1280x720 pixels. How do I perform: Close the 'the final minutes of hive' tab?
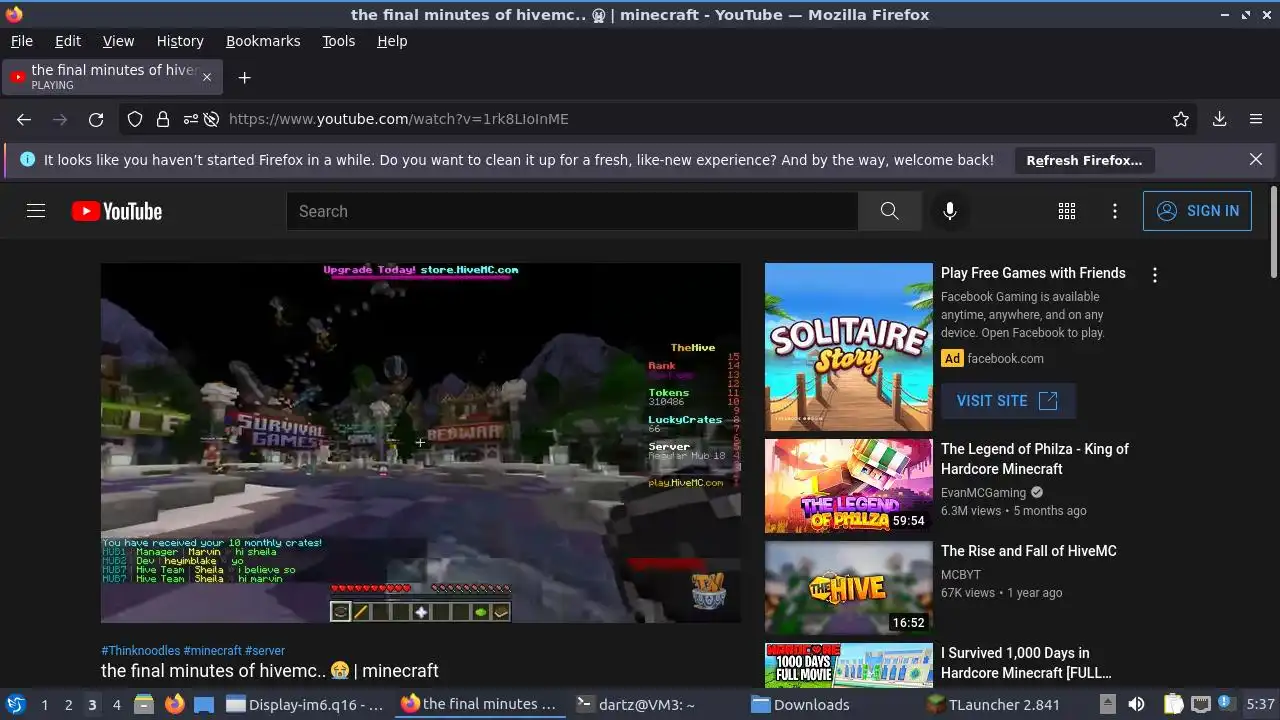207,77
